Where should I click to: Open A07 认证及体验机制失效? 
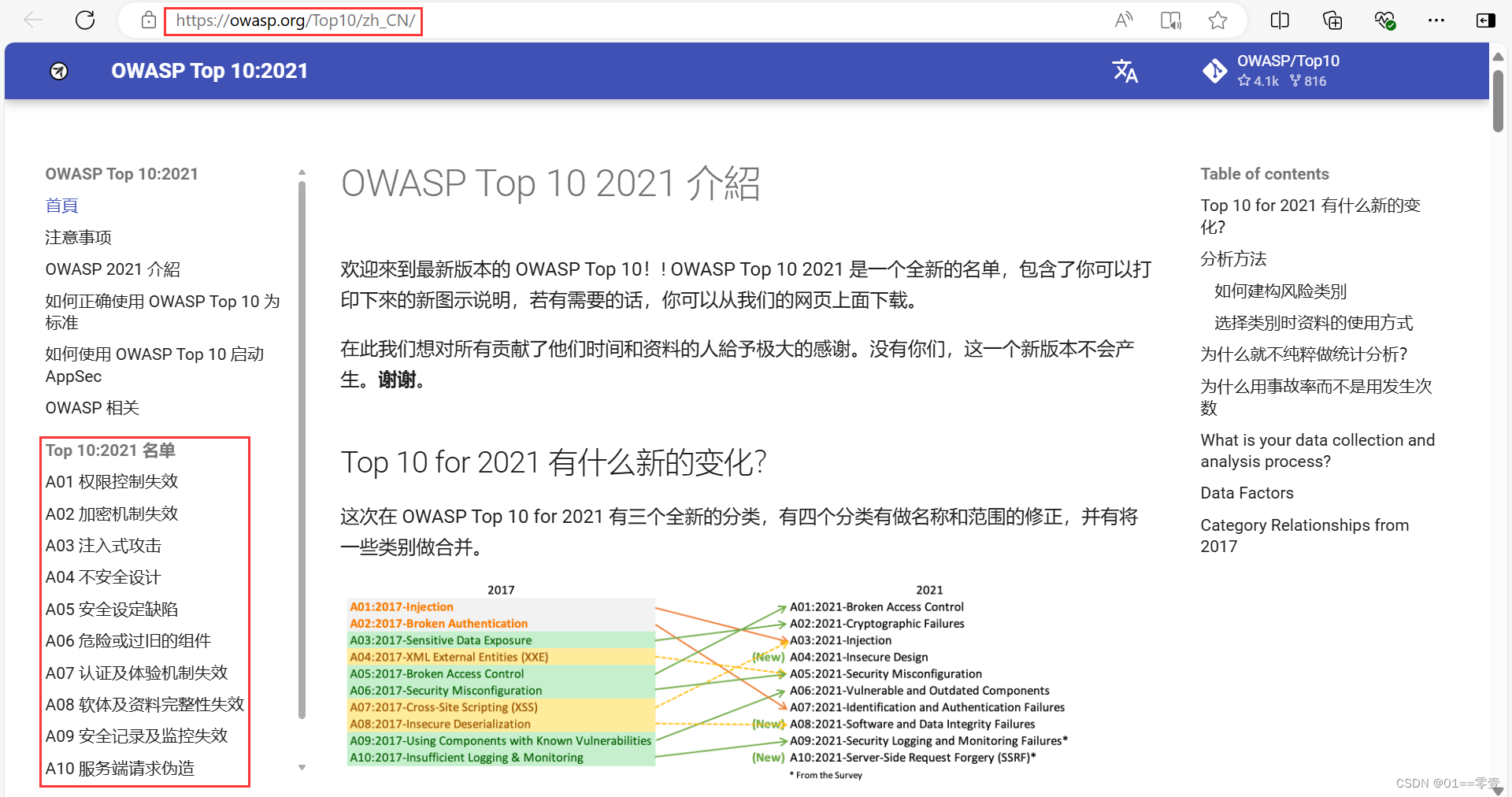[x=136, y=673]
